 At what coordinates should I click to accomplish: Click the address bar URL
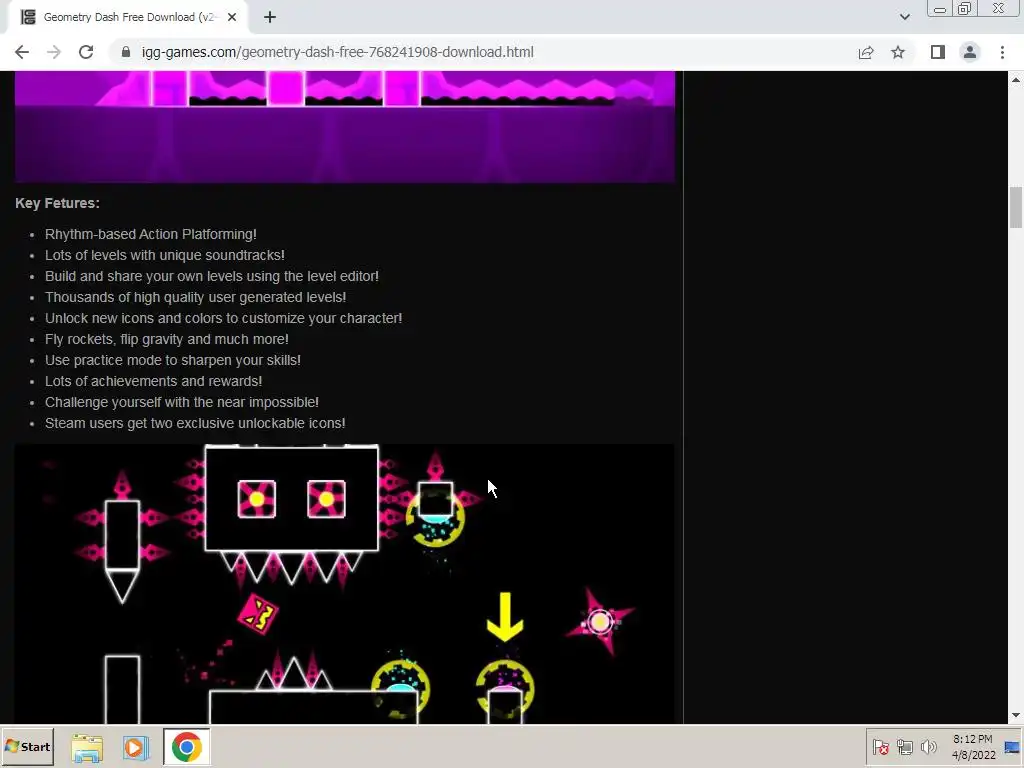coord(338,52)
